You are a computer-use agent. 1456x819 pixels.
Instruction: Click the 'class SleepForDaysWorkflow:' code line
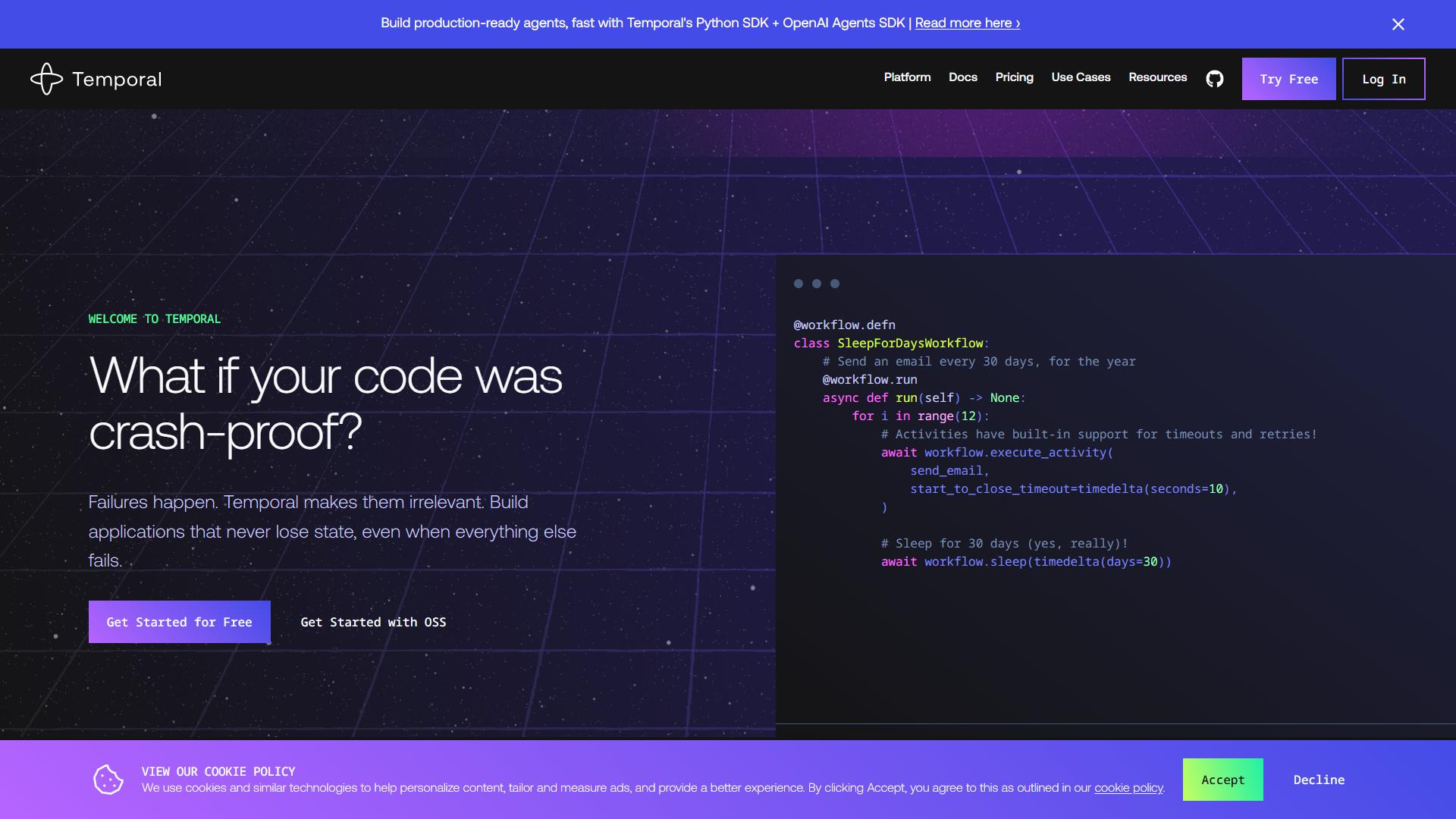click(892, 344)
